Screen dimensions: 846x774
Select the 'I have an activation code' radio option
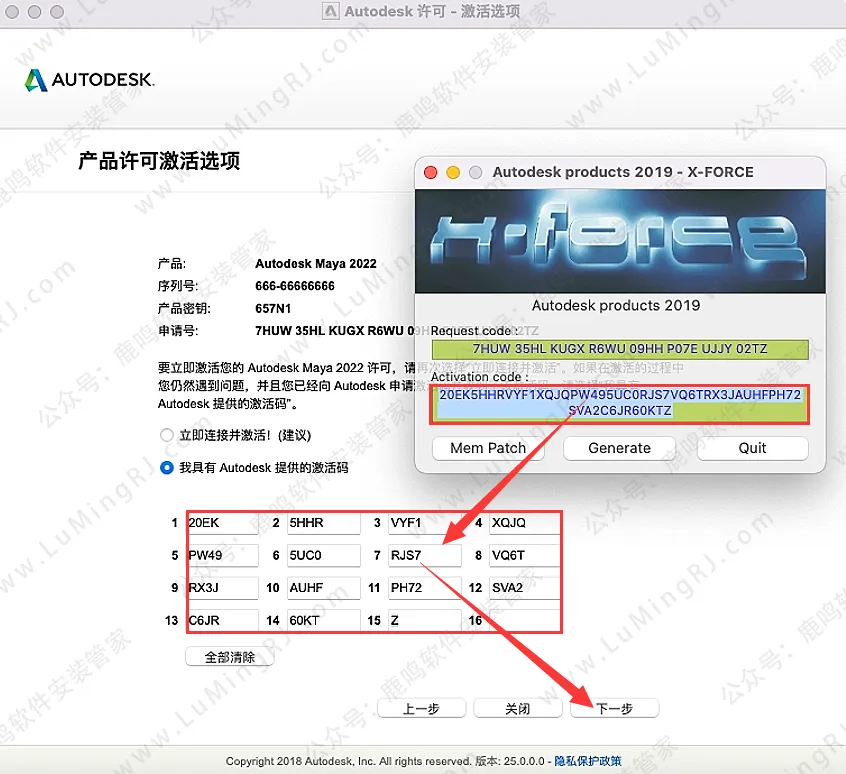tap(167, 468)
